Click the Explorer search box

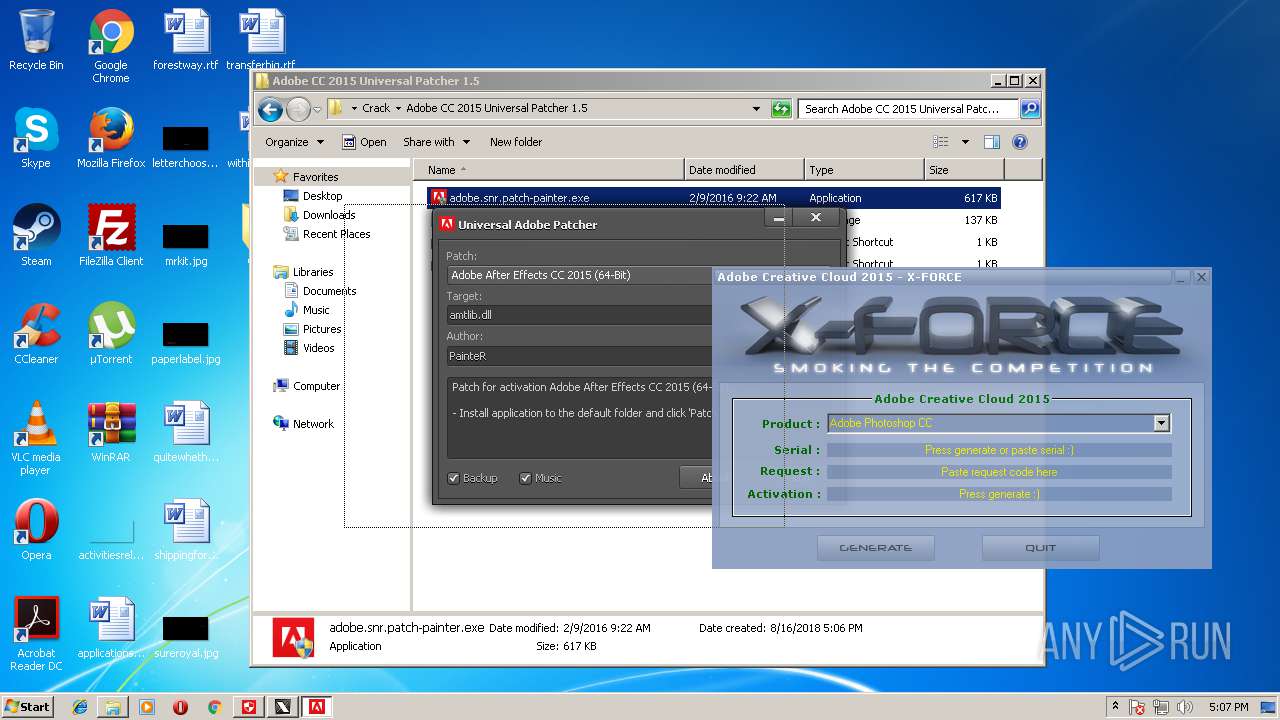click(908, 109)
